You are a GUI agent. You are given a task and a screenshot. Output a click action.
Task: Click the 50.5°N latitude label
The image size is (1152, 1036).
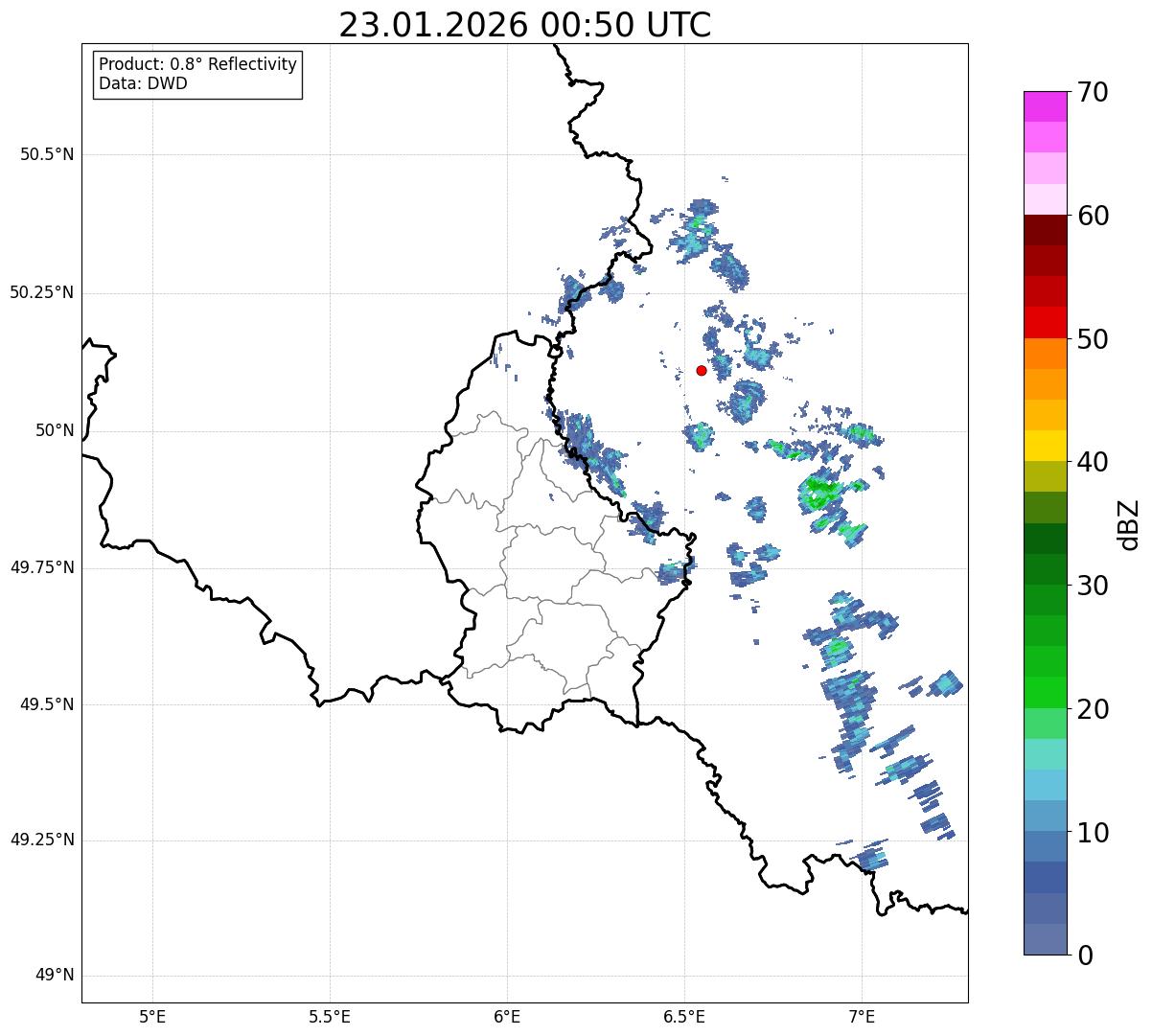(47, 154)
